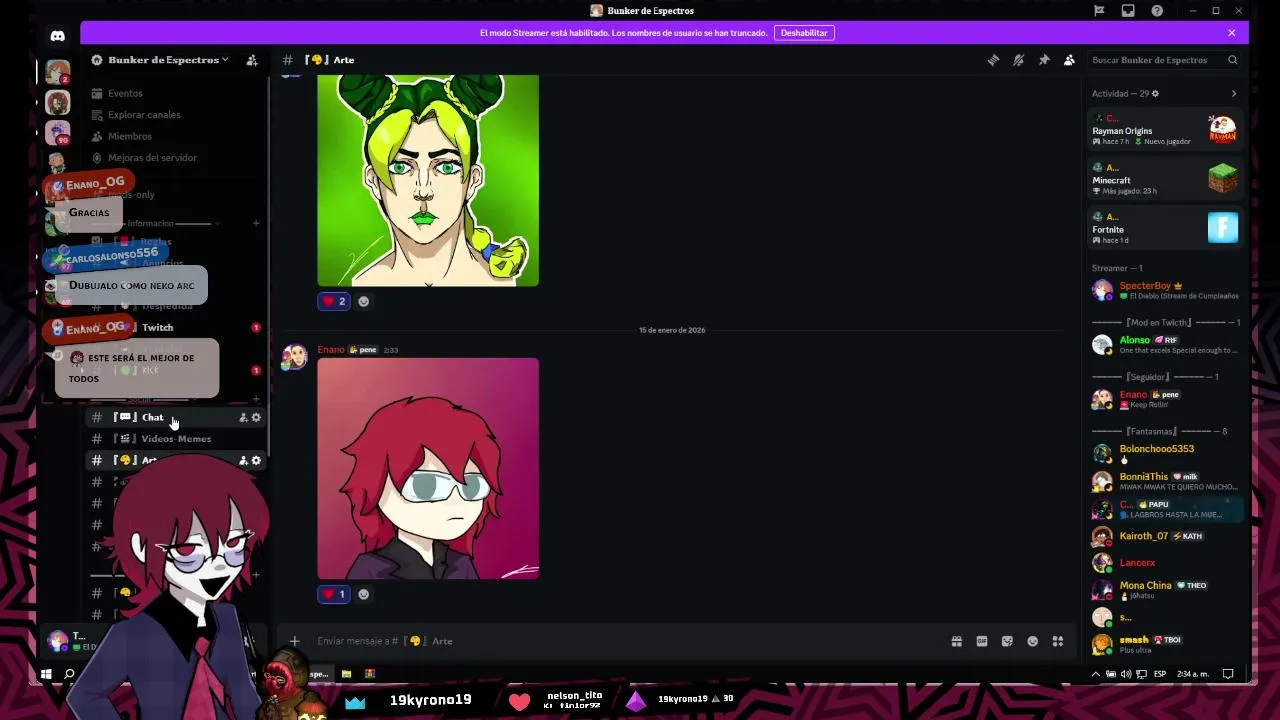Click Deshabilitar streamer mode button
Viewport: 1280px width, 720px height.
(804, 33)
